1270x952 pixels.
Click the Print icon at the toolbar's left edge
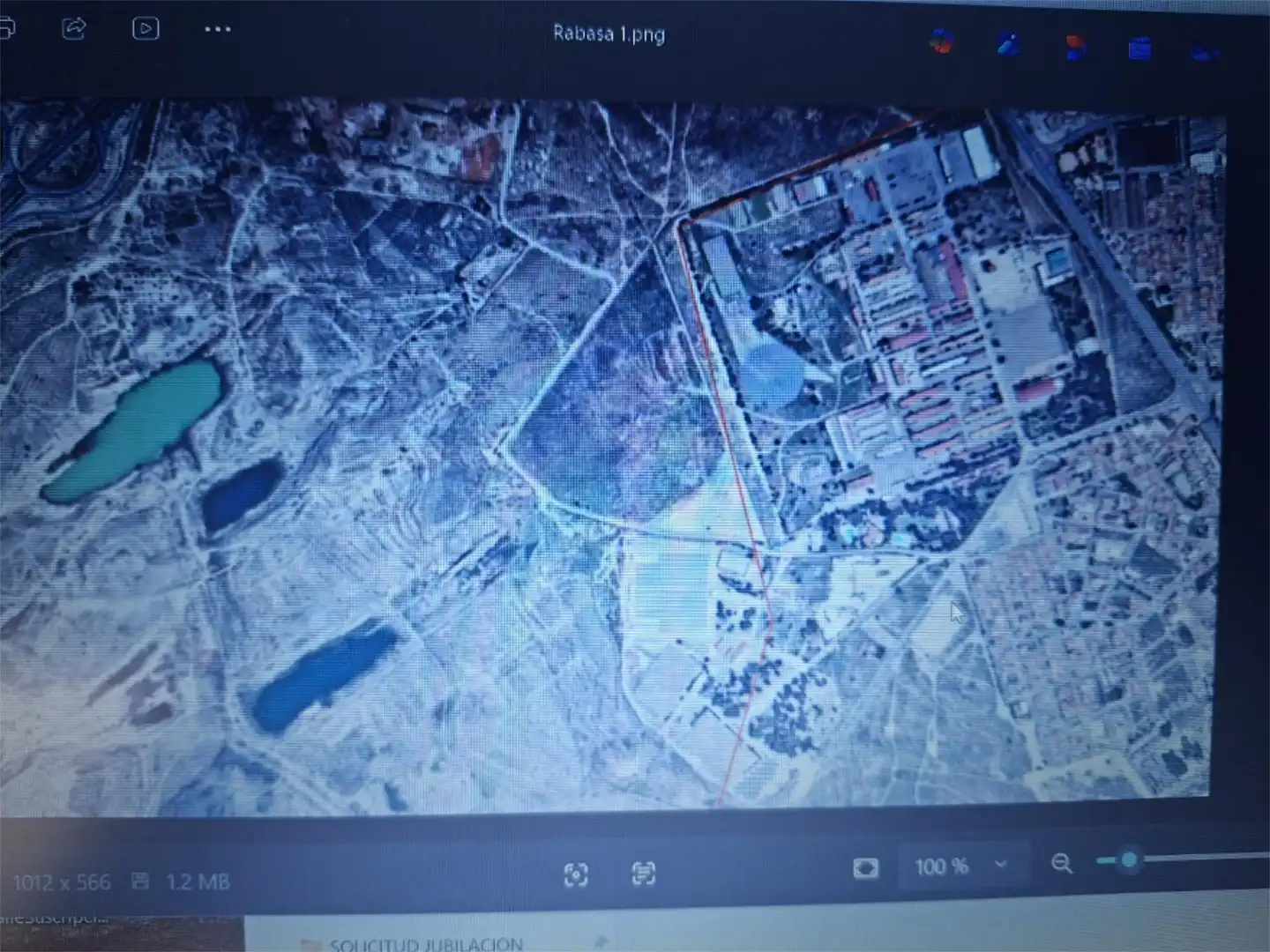[x=6, y=29]
